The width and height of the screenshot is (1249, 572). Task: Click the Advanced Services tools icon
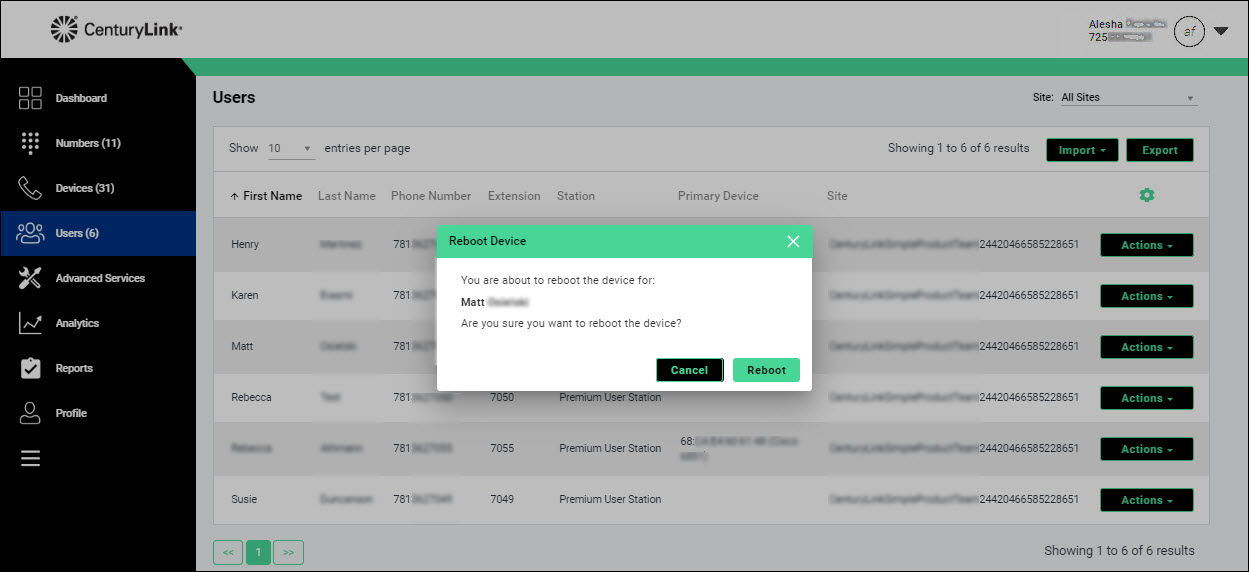(30, 278)
